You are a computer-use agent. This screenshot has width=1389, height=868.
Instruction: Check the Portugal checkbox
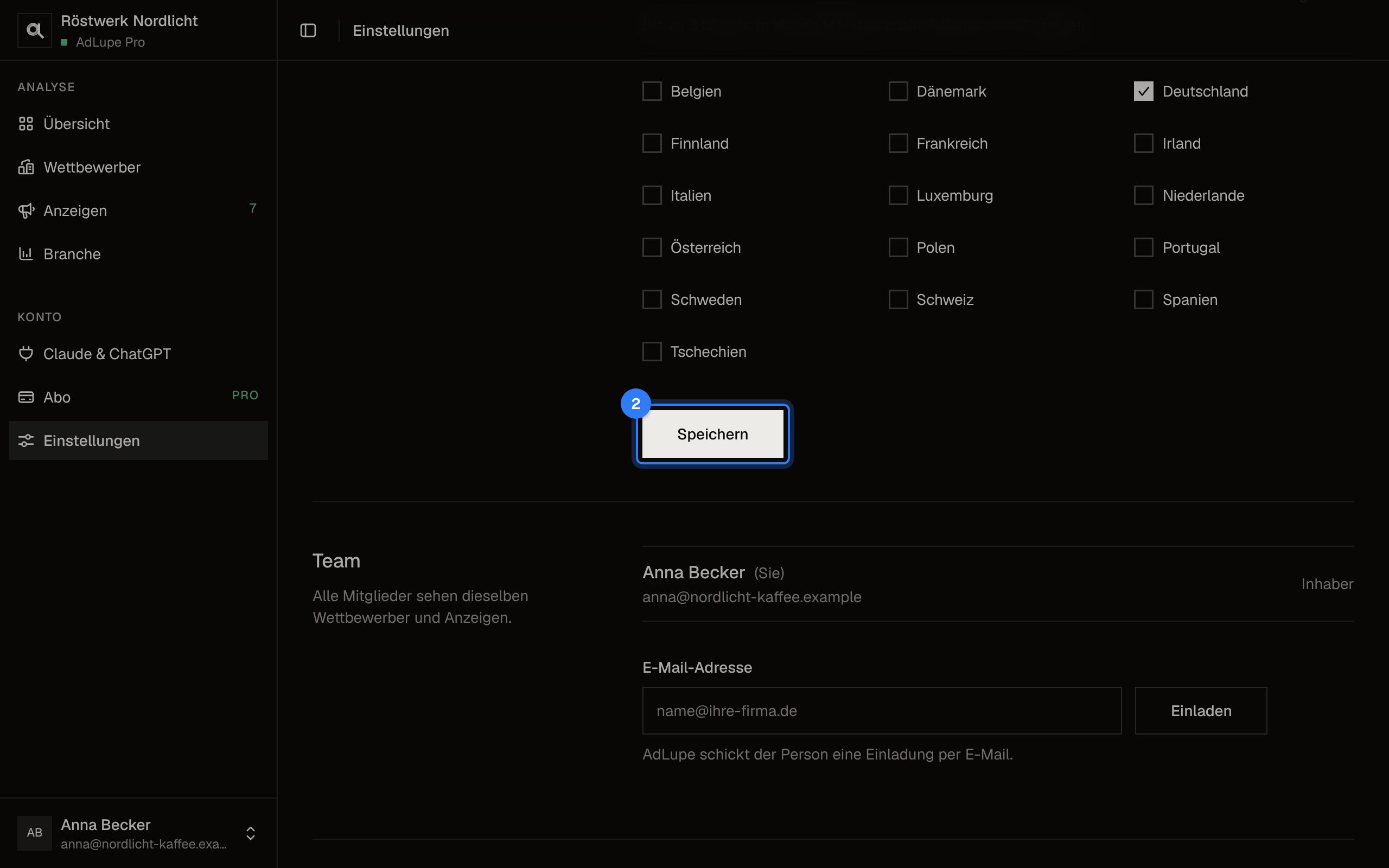(1143, 247)
